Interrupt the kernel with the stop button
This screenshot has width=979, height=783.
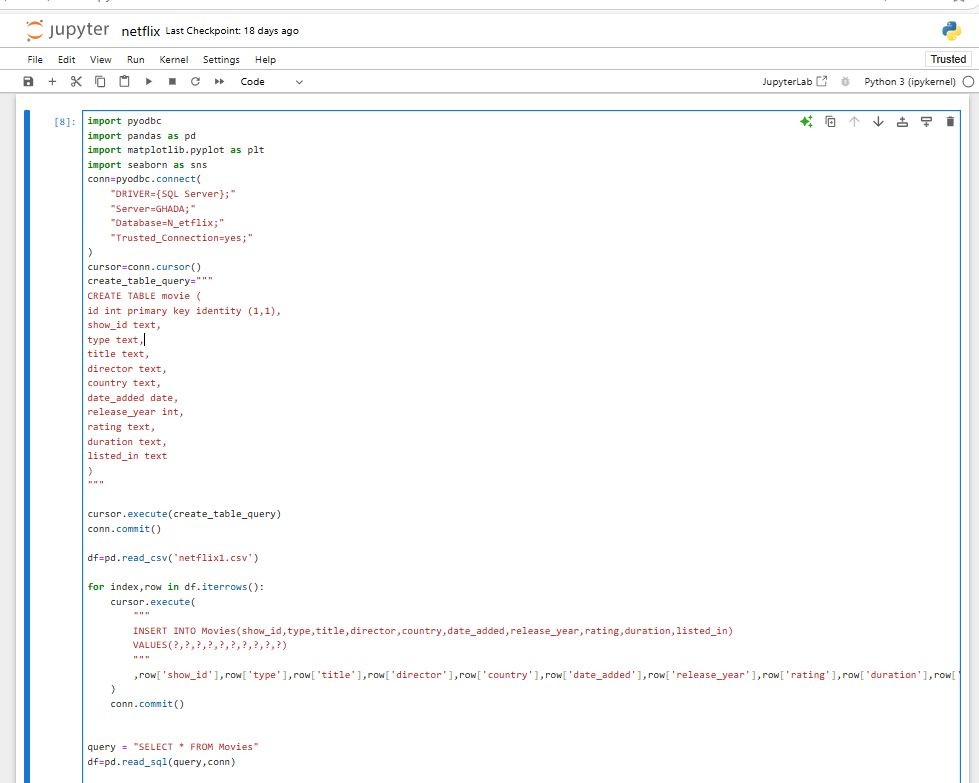coord(172,81)
